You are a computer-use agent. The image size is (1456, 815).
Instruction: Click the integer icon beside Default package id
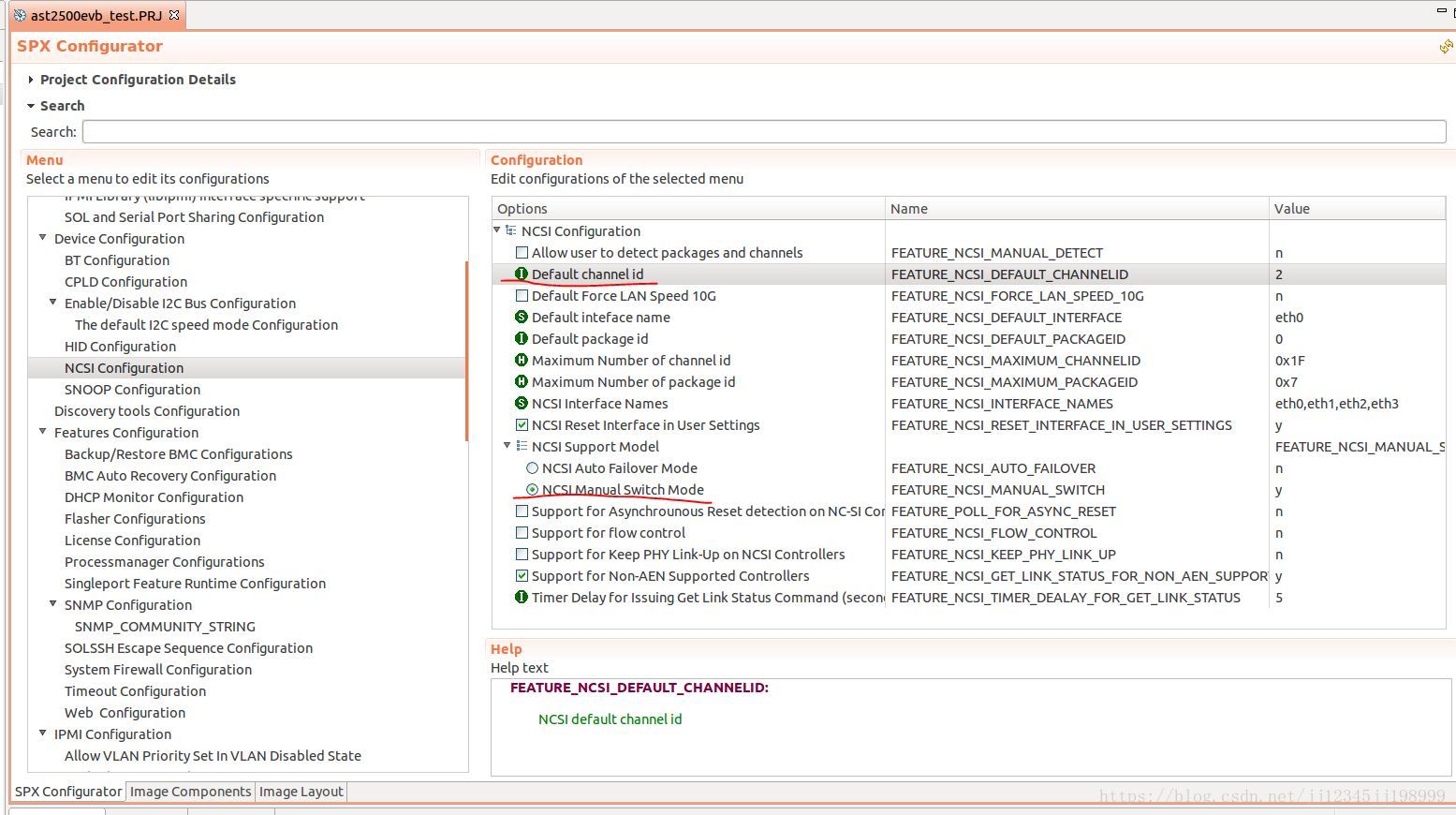pos(522,339)
